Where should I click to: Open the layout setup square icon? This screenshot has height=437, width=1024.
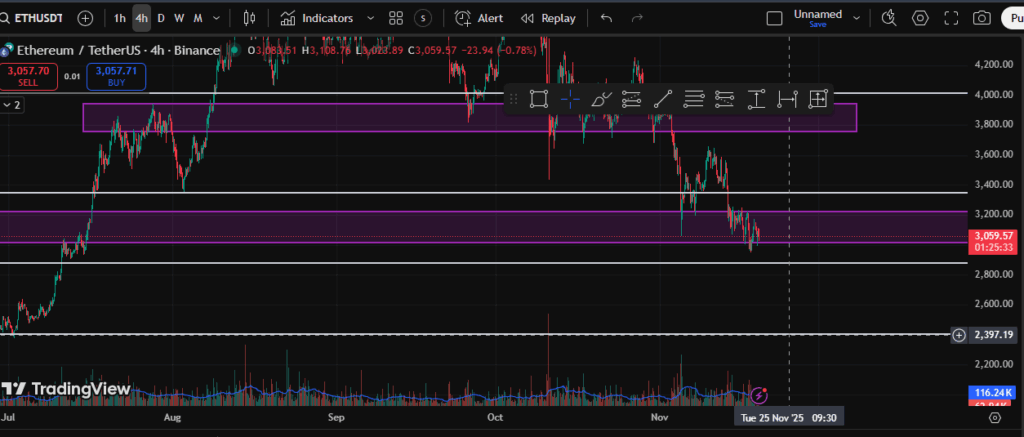pos(775,18)
